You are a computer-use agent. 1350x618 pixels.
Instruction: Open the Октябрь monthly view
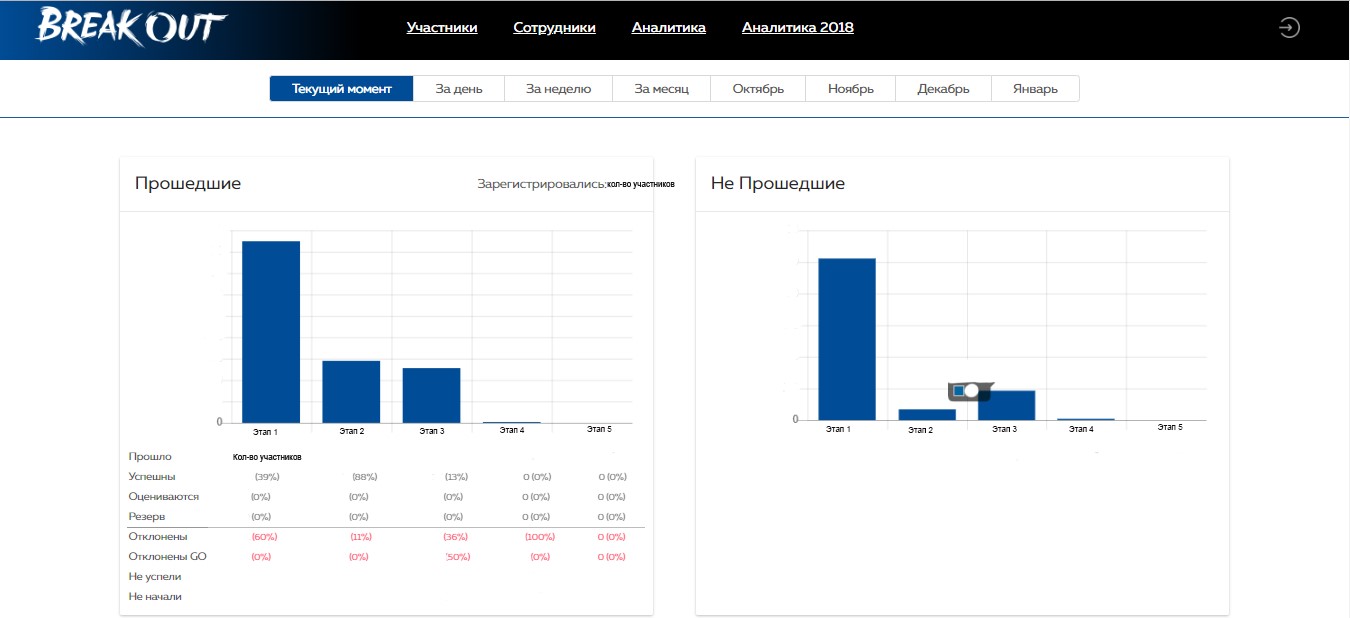(757, 88)
